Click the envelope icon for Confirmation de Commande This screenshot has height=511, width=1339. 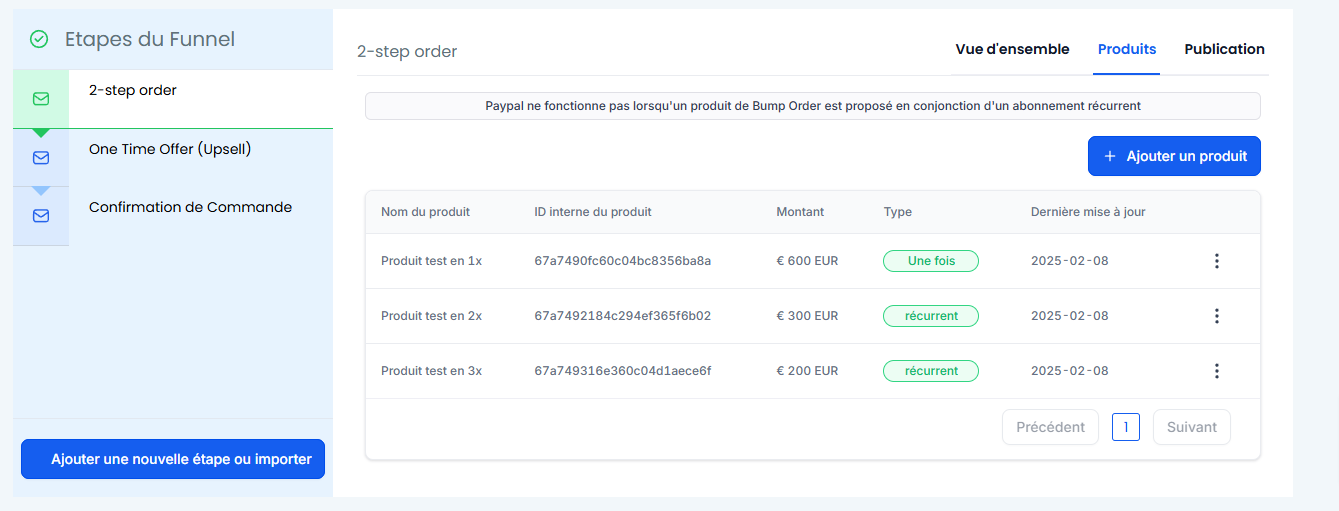click(41, 216)
